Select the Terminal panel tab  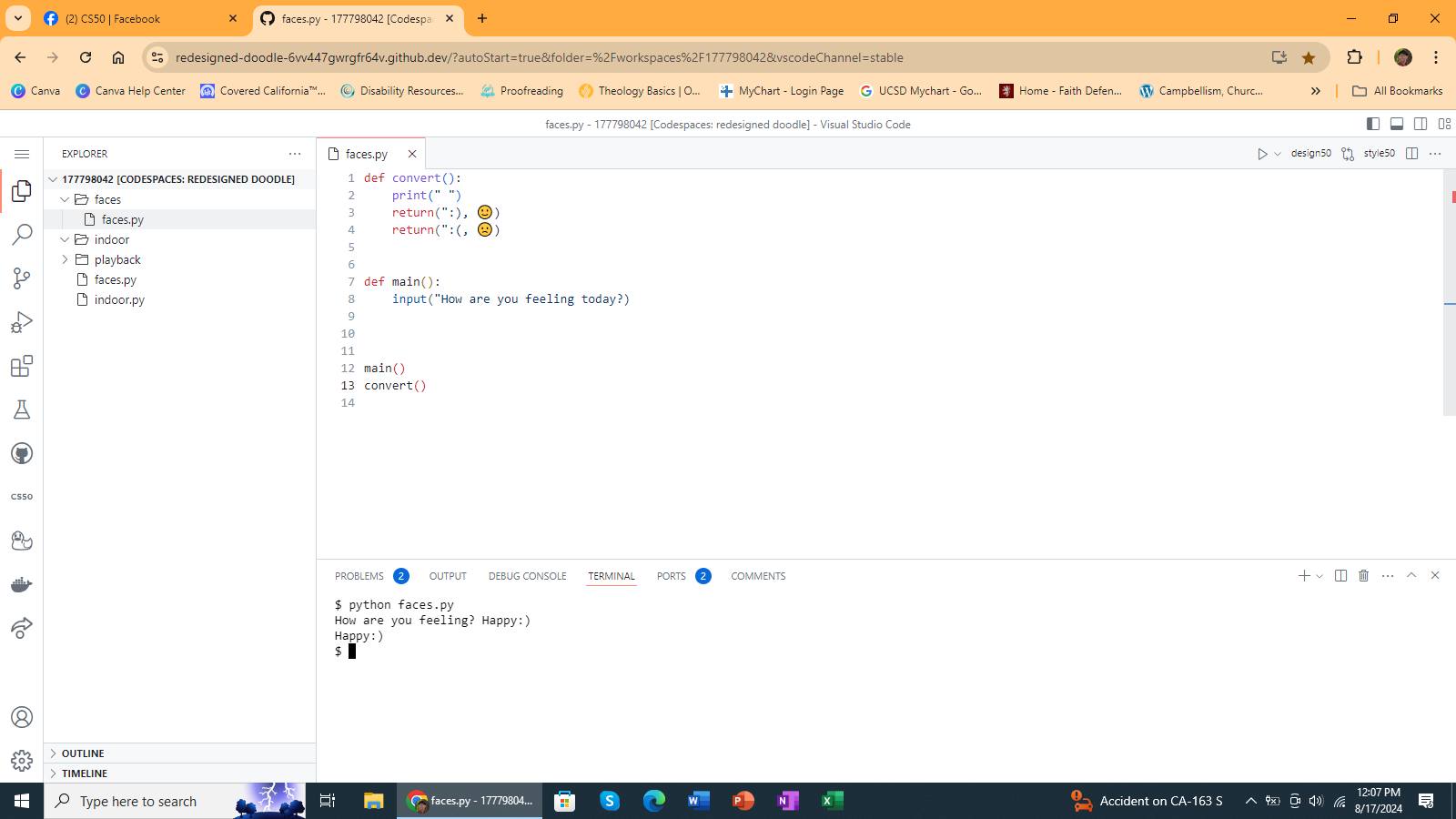click(611, 576)
